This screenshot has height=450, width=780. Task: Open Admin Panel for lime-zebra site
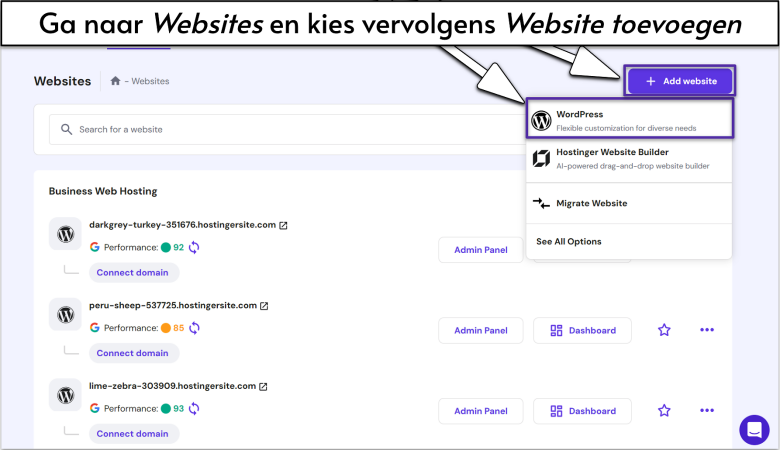pos(481,411)
